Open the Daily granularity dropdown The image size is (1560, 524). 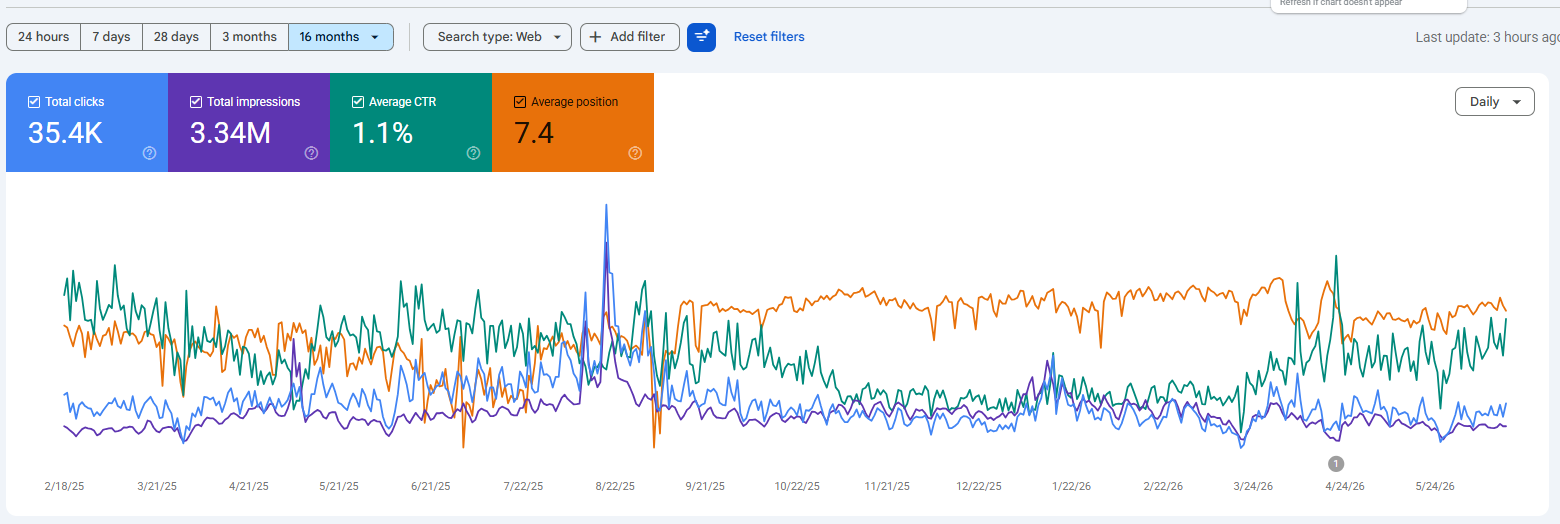1494,102
